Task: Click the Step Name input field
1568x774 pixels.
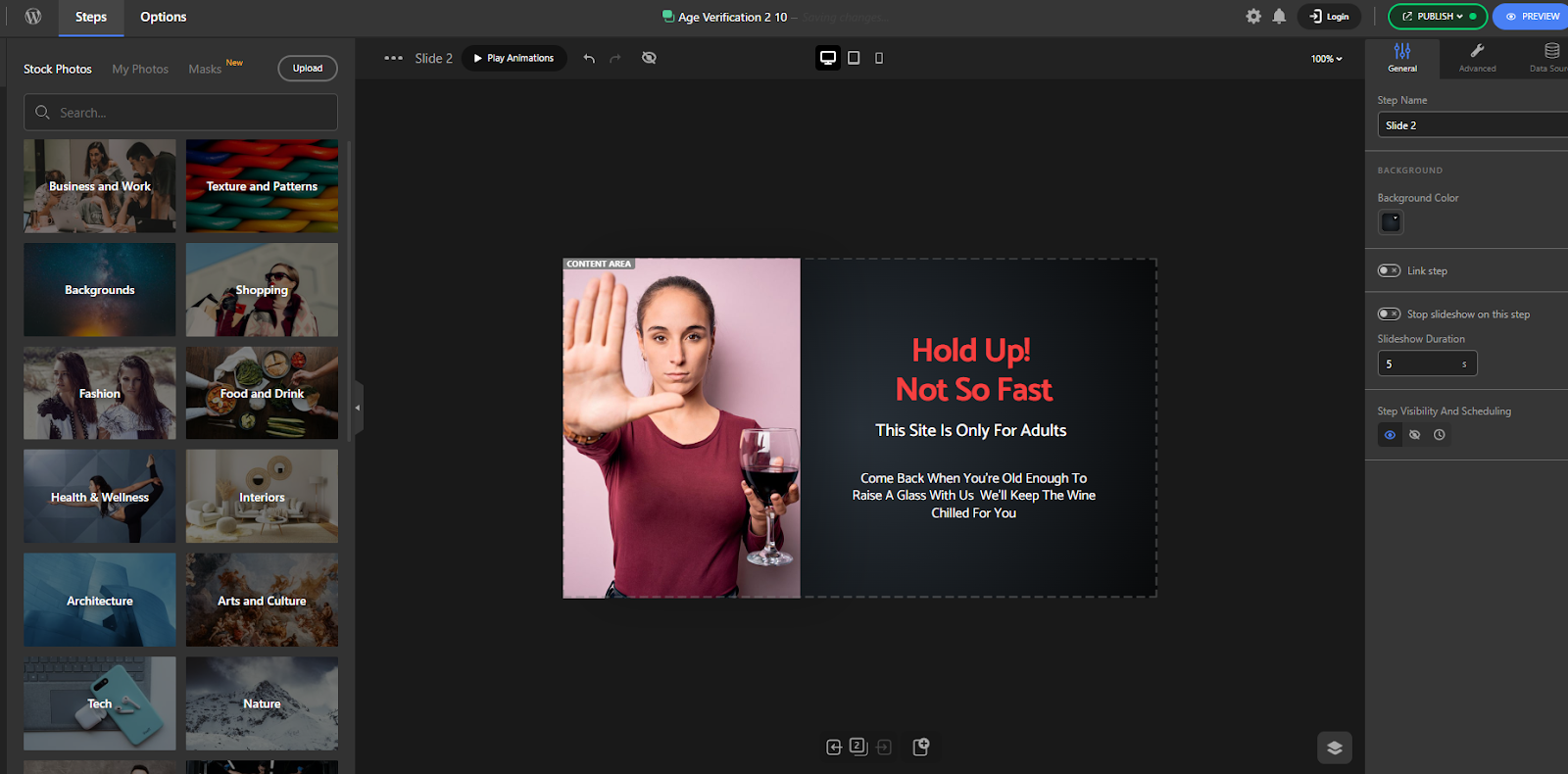Action: (1472, 125)
